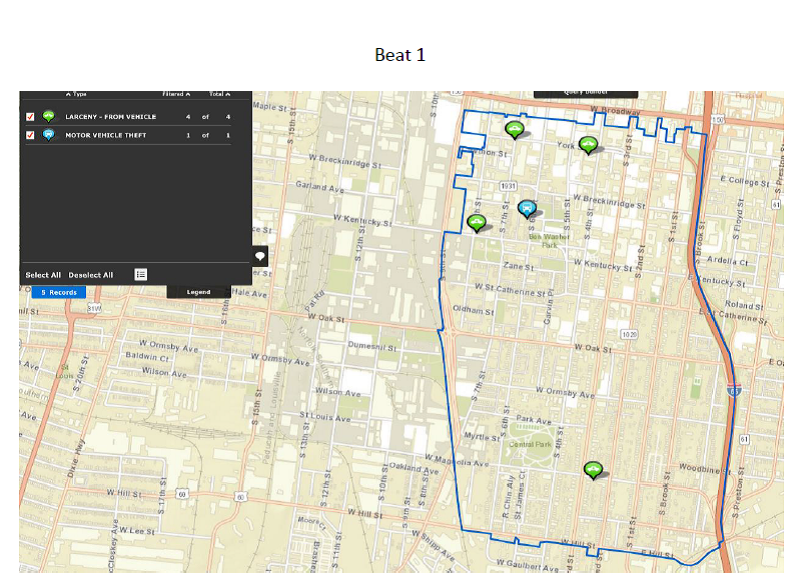Viewport: 800px width, 585px height.
Task: Click Select All
Action: pyautogui.click(x=43, y=275)
